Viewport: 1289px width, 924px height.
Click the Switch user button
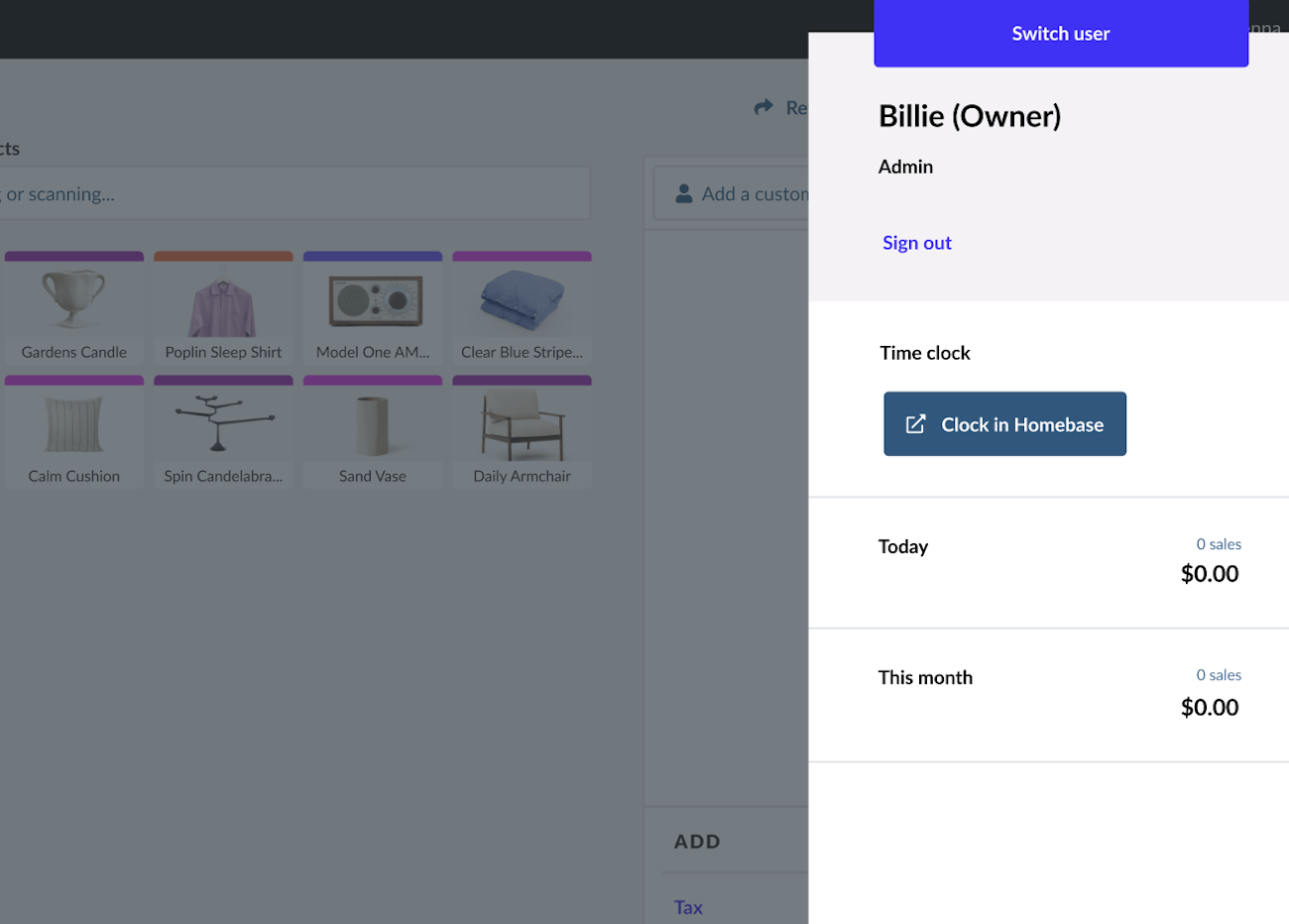click(1060, 34)
